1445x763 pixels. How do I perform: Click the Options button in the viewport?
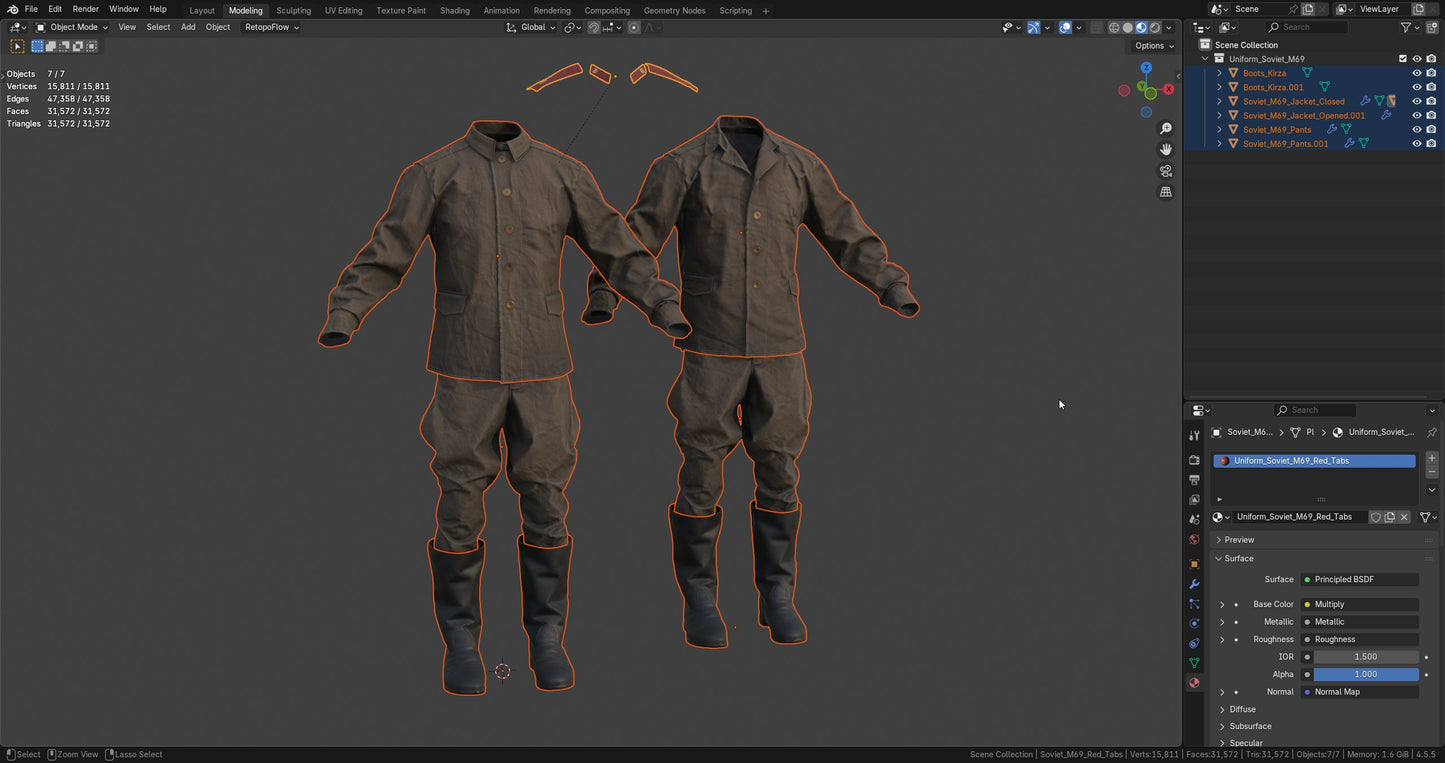point(1150,45)
